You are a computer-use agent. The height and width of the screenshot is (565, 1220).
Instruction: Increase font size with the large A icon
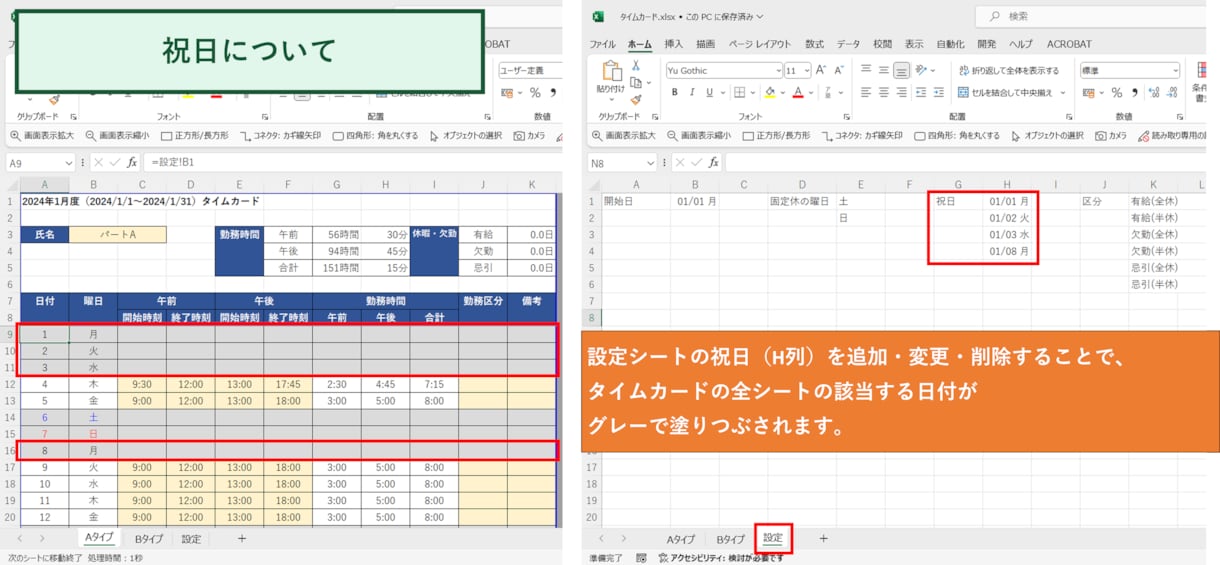(x=821, y=70)
